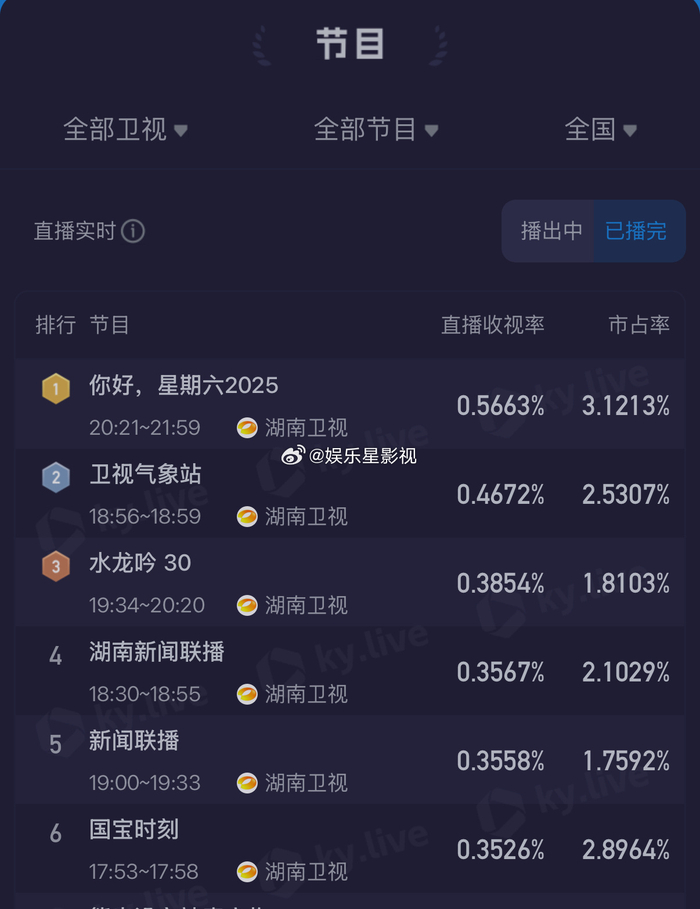Switch to 播出中 programs

551,231
